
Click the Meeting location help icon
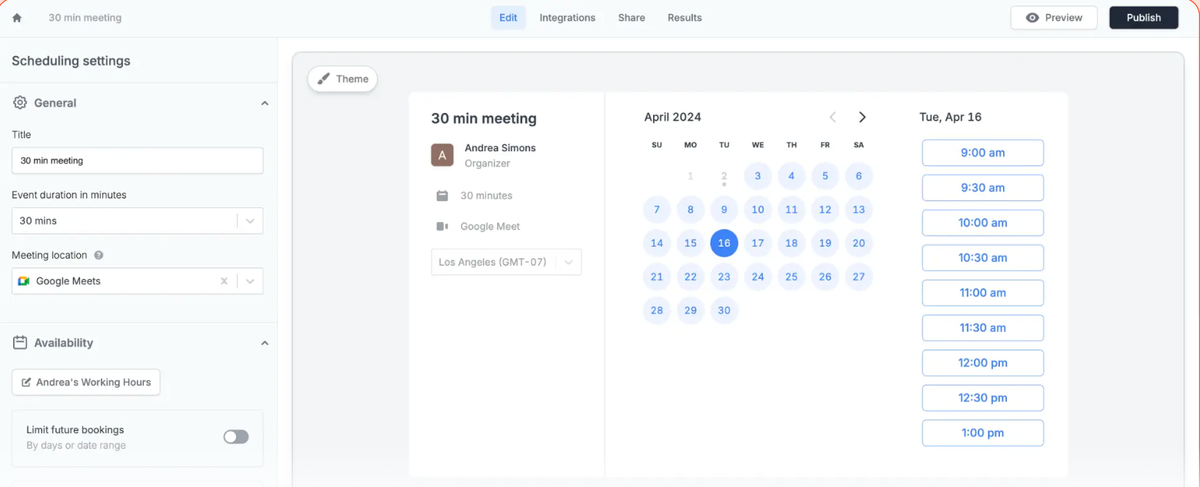point(98,255)
